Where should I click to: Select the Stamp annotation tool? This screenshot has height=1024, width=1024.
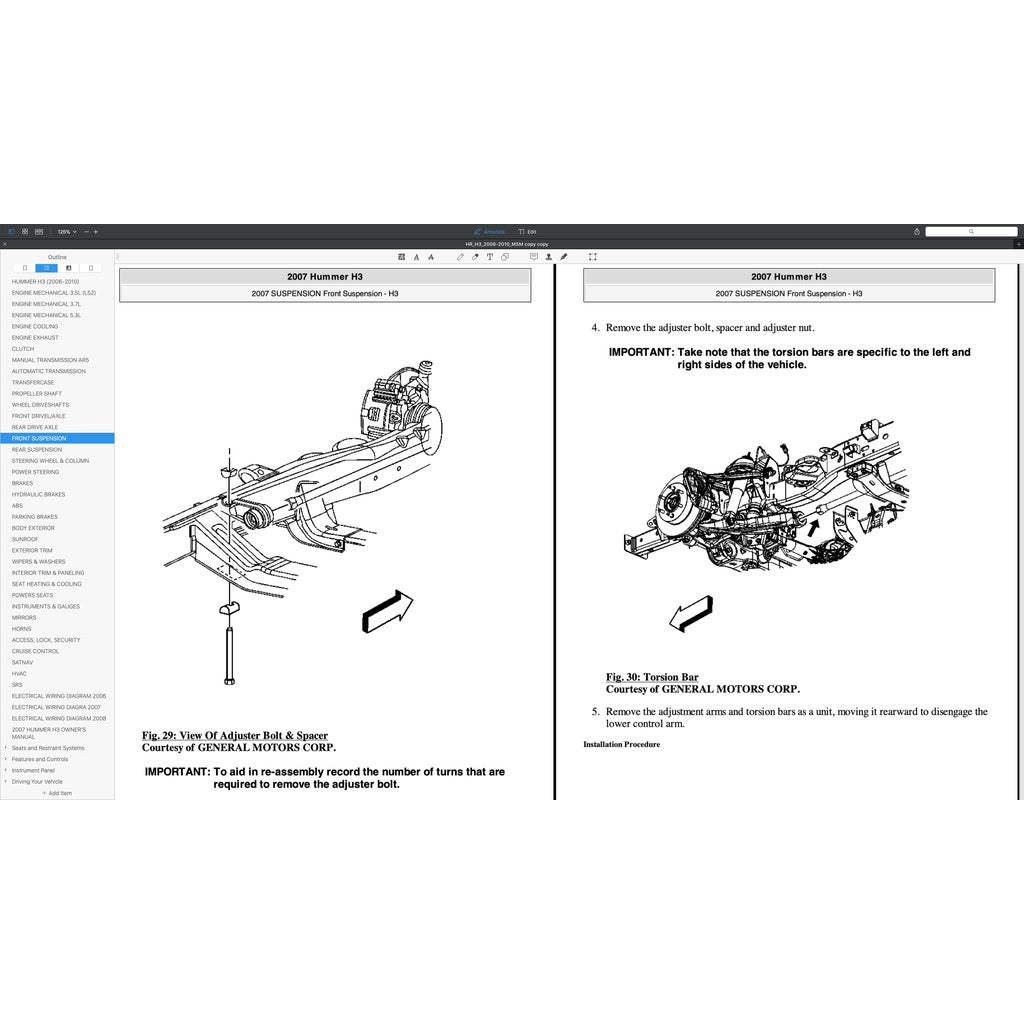coord(549,256)
